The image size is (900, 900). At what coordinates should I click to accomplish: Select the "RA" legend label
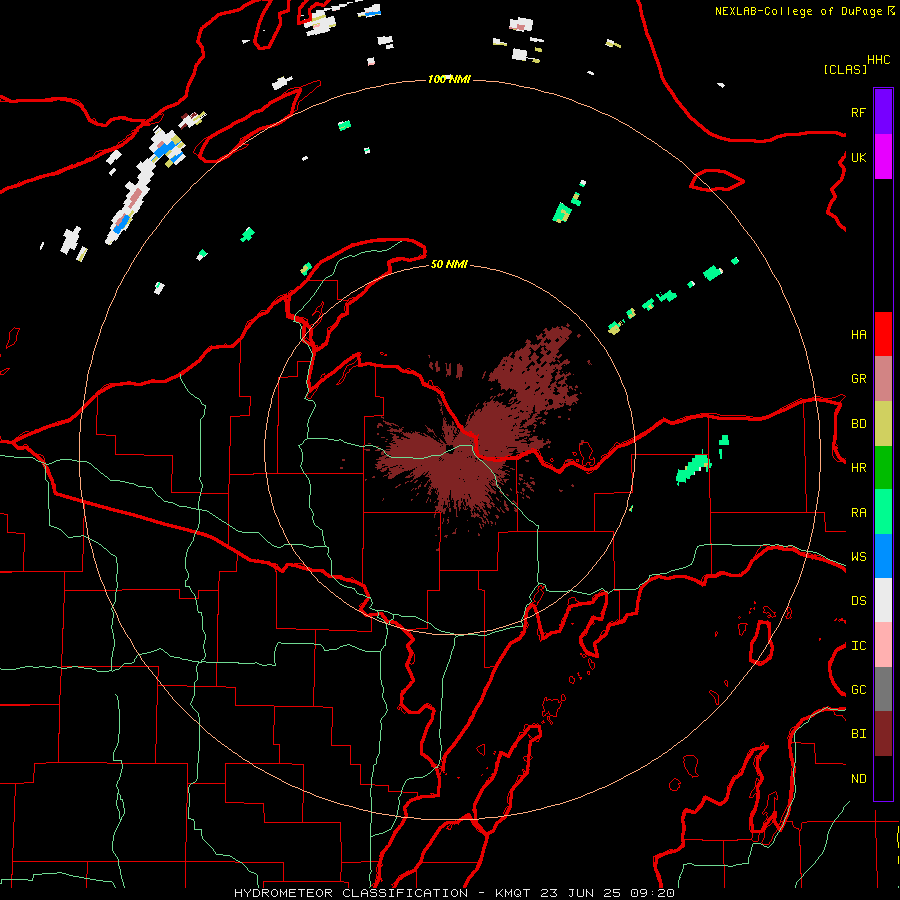[x=858, y=513]
